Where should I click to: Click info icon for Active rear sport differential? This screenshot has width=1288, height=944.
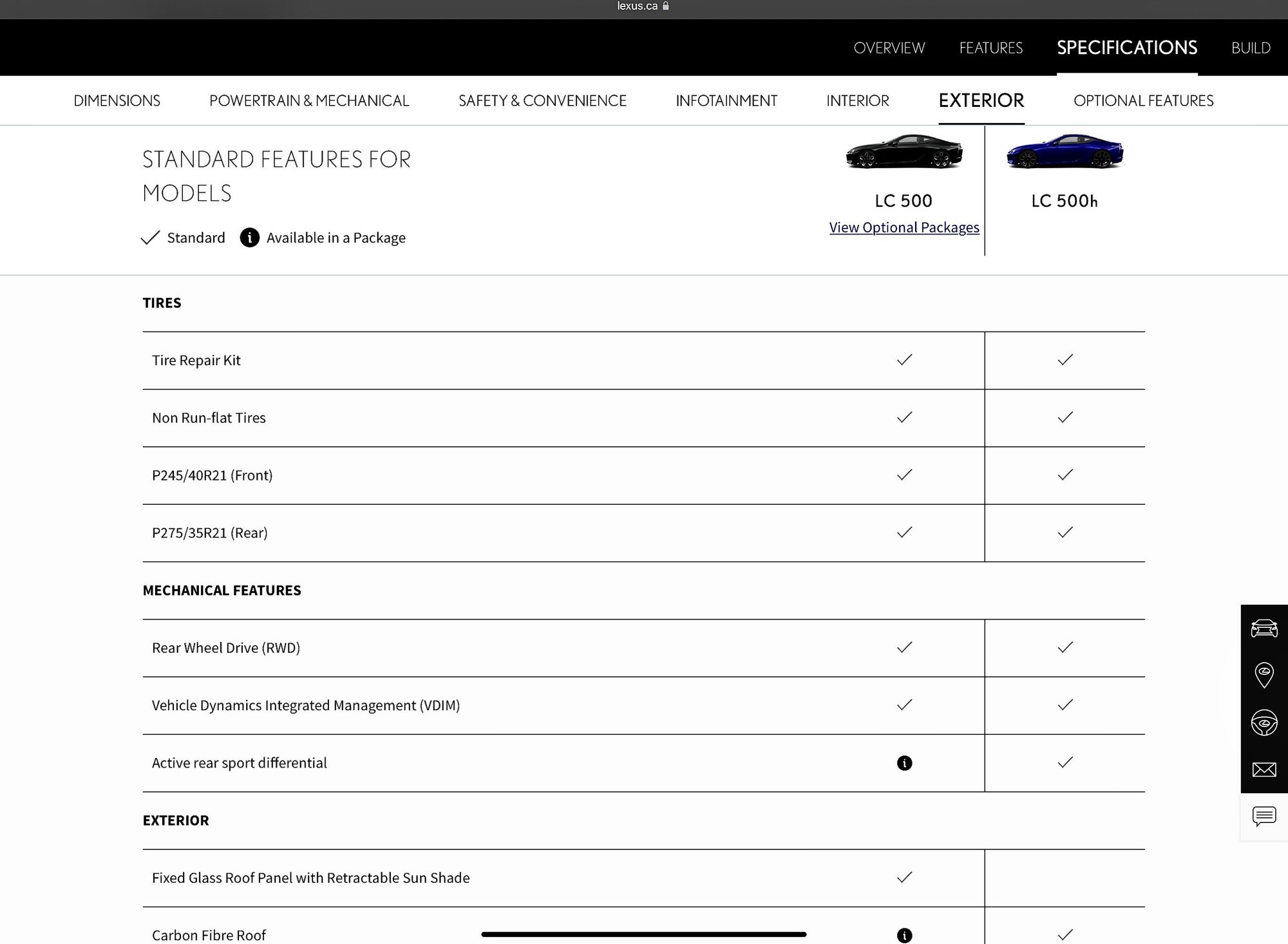(904, 763)
